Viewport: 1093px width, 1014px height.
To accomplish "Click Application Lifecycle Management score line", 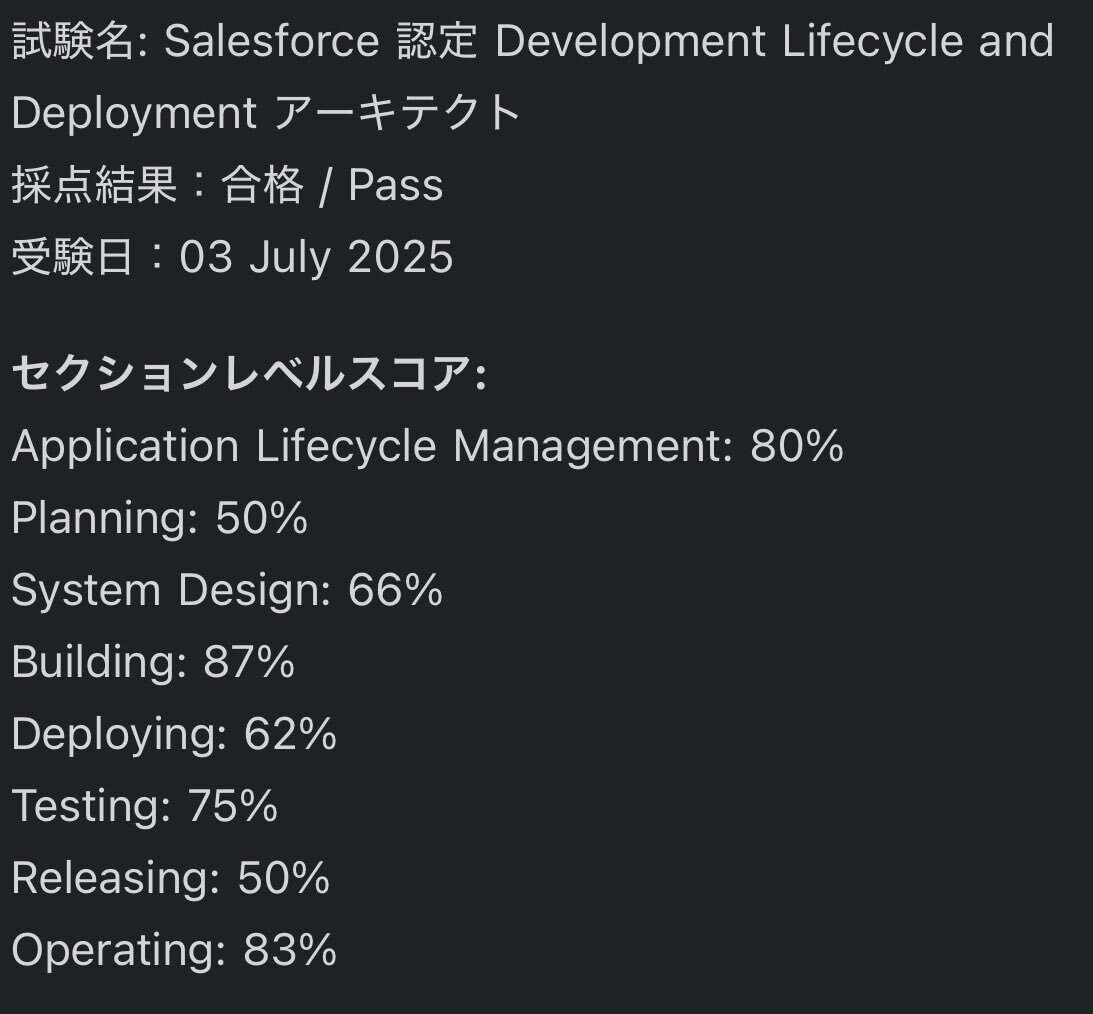I will point(427,446).
